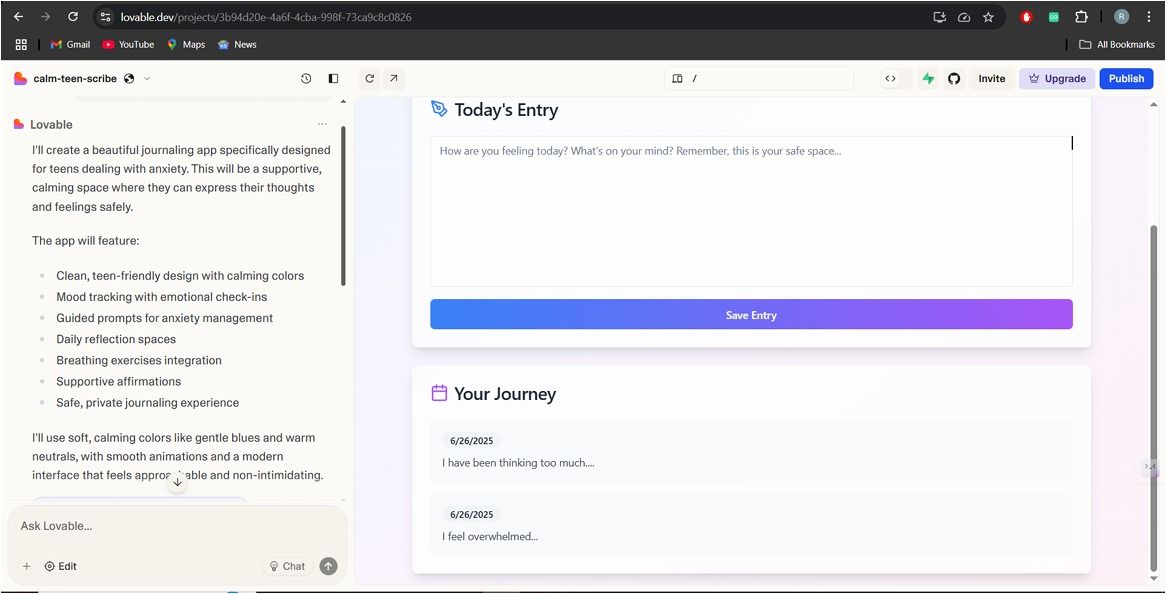Open preview in new tab arrow

393,78
